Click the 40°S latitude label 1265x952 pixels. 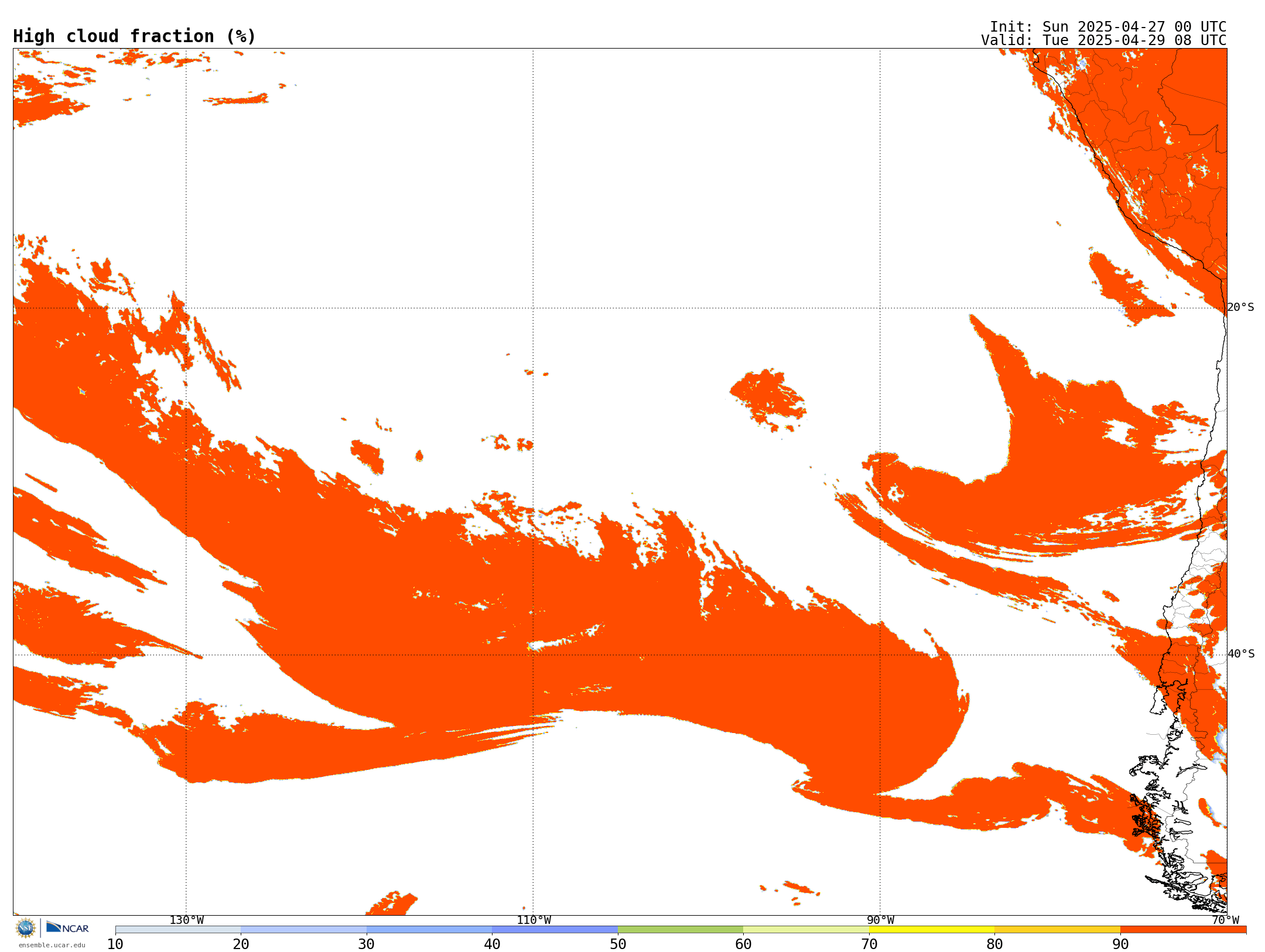tap(1241, 654)
